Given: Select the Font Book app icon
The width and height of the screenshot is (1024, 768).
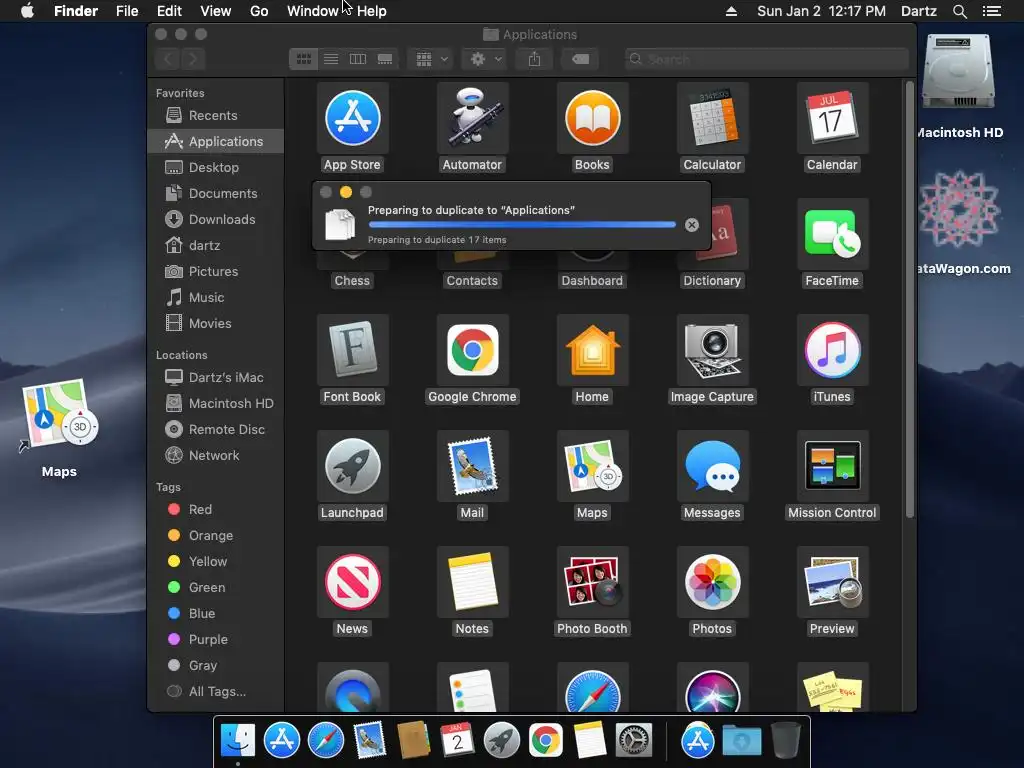Looking at the screenshot, I should [353, 349].
